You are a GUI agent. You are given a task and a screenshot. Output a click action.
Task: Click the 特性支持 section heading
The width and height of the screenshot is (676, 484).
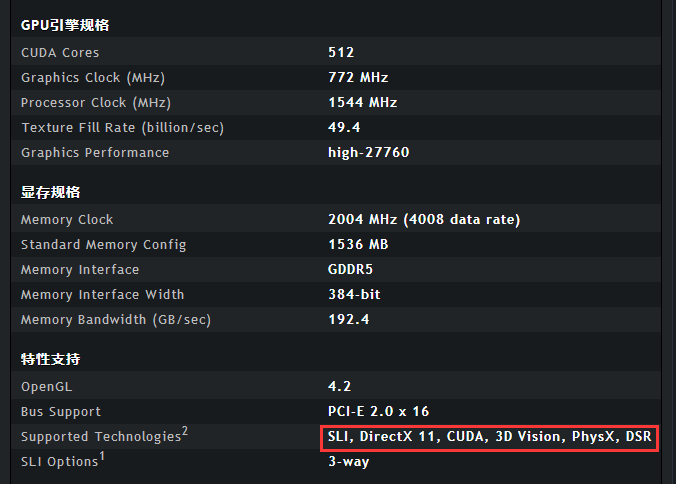[51, 359]
